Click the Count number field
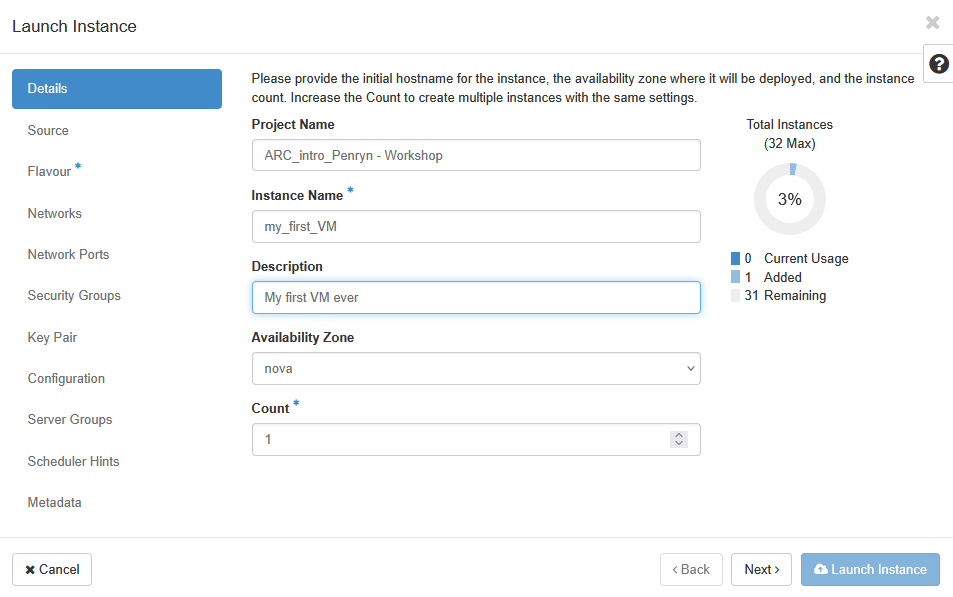Viewport: 953px width, 597px height. click(476, 440)
